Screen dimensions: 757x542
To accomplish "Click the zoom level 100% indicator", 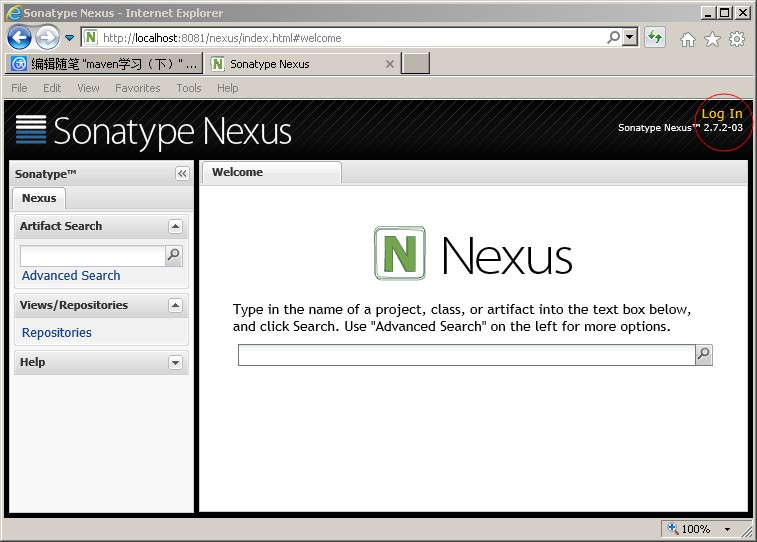I will coord(695,529).
